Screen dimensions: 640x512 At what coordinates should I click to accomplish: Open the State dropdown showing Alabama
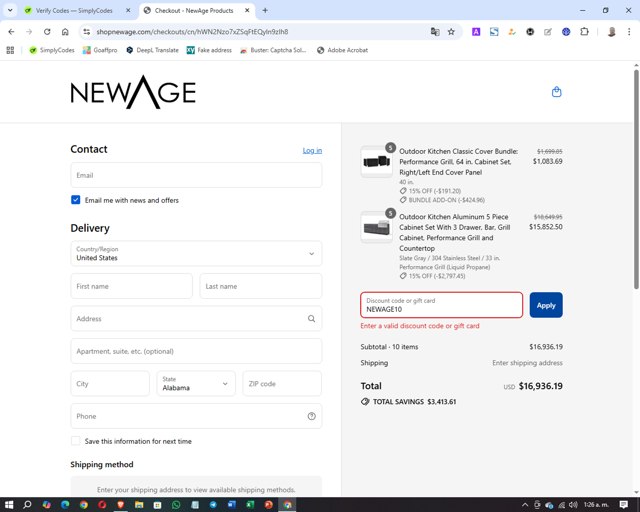(x=196, y=384)
